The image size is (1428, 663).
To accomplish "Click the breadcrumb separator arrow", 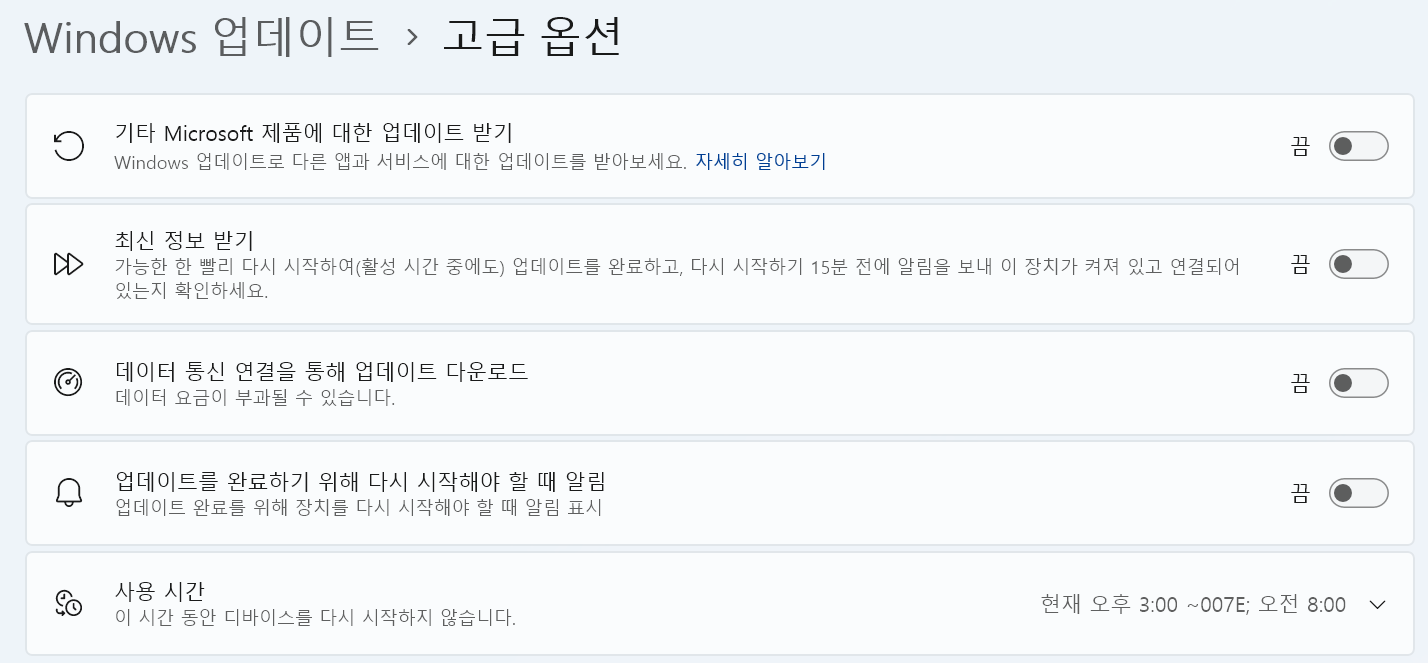I will (411, 37).
